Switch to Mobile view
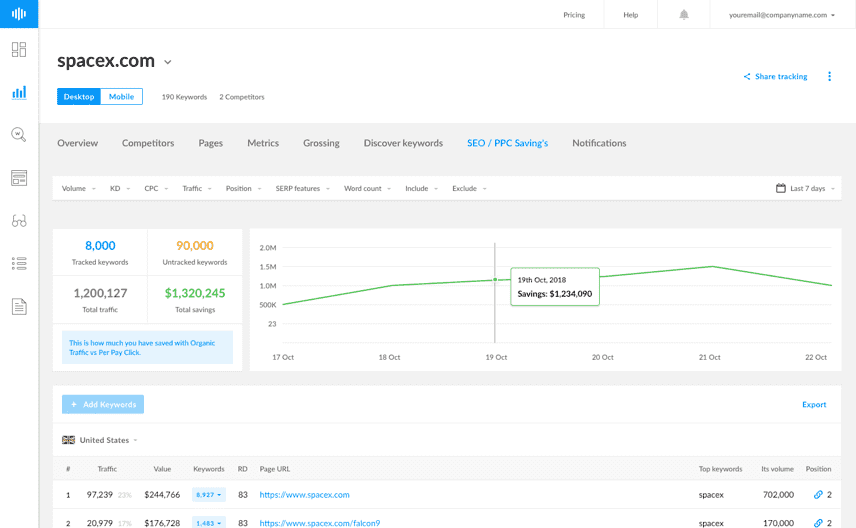856x528 pixels. (x=121, y=97)
